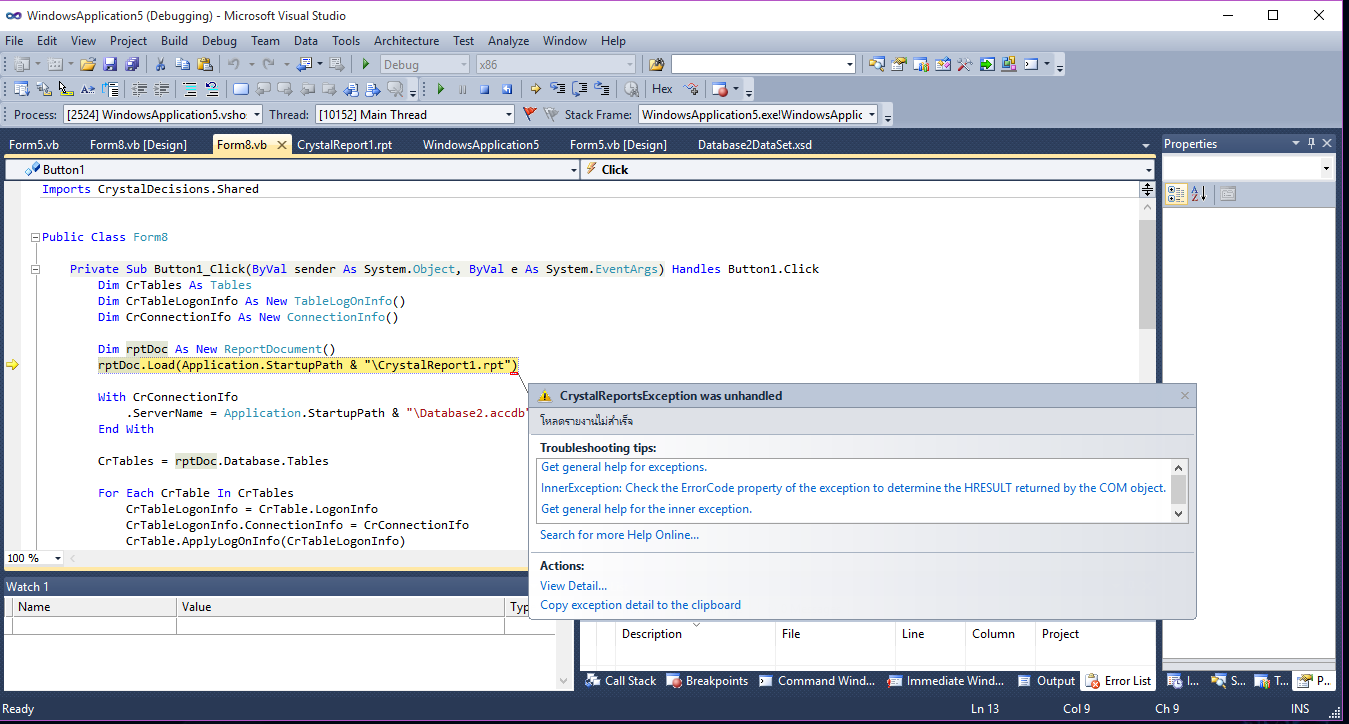The width and height of the screenshot is (1349, 724).
Task: Click the Save All icon
Action: tap(131, 64)
